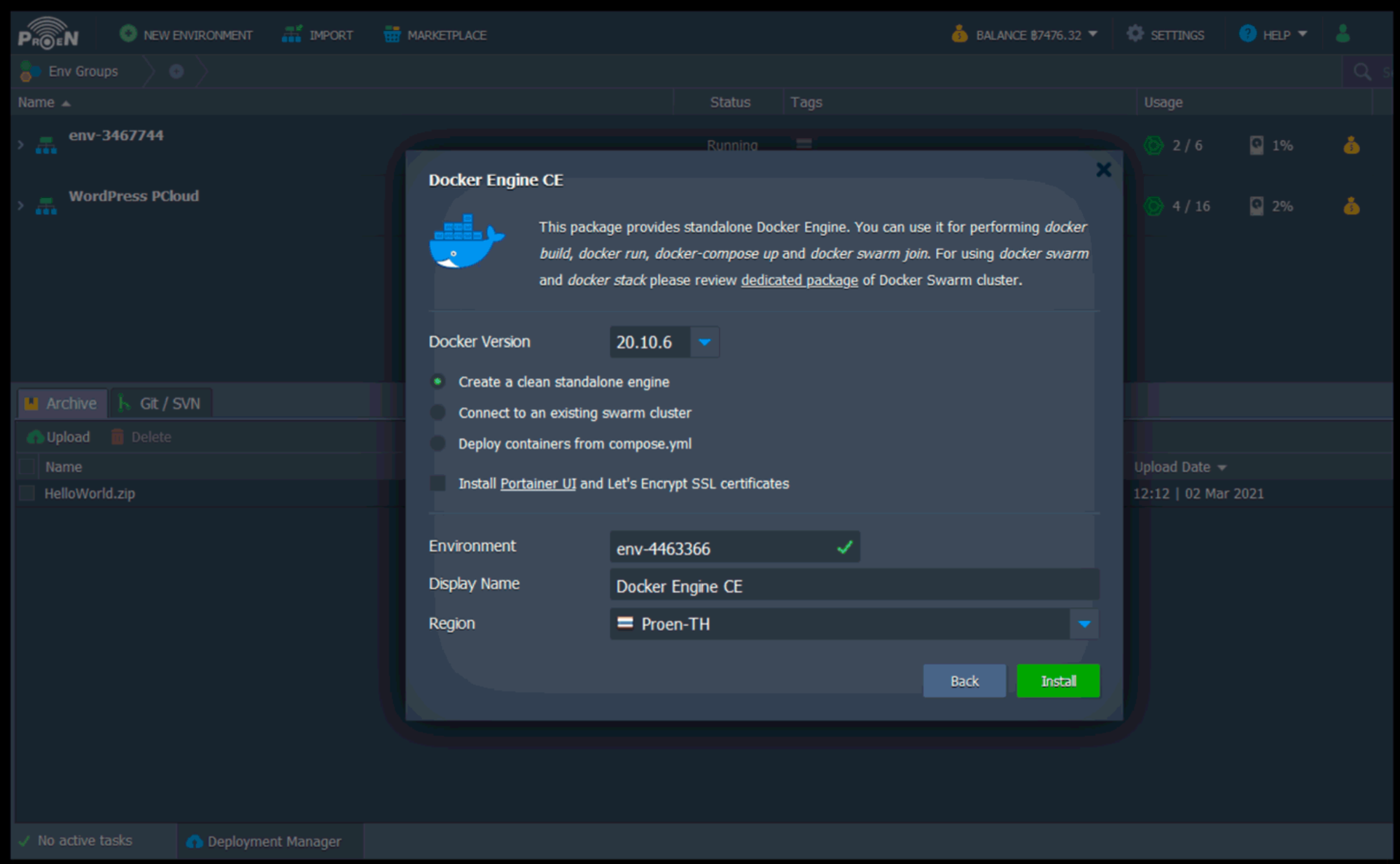Click the No active tasks status
The image size is (1400, 864).
[76, 840]
